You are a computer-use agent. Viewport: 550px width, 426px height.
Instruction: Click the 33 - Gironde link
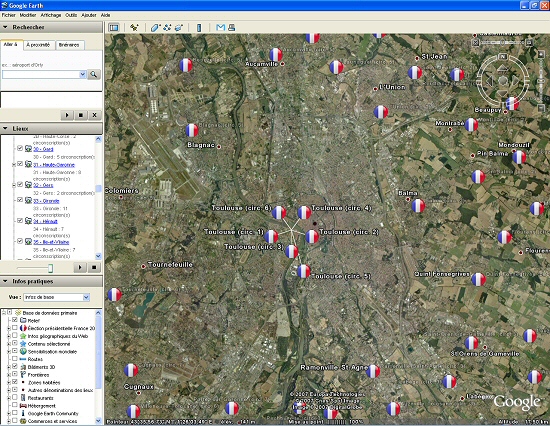tap(46, 201)
